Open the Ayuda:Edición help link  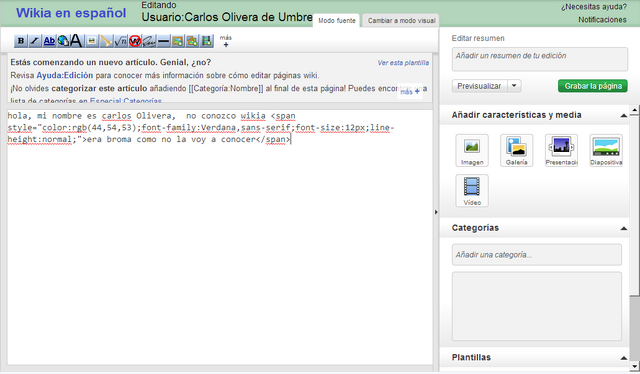point(64,75)
